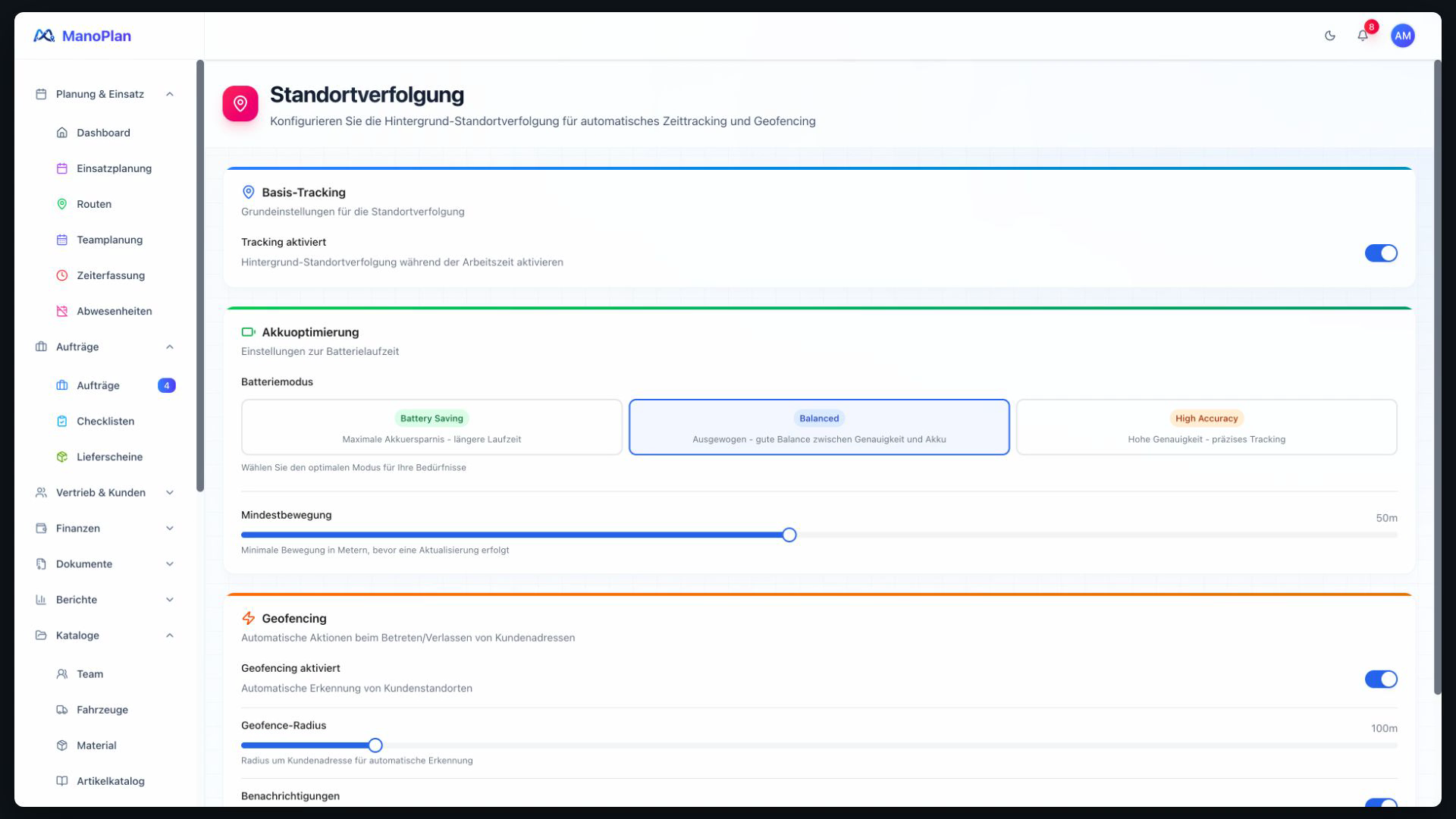Click the Artikelkatalog book icon
1456x819 pixels.
pyautogui.click(x=62, y=781)
